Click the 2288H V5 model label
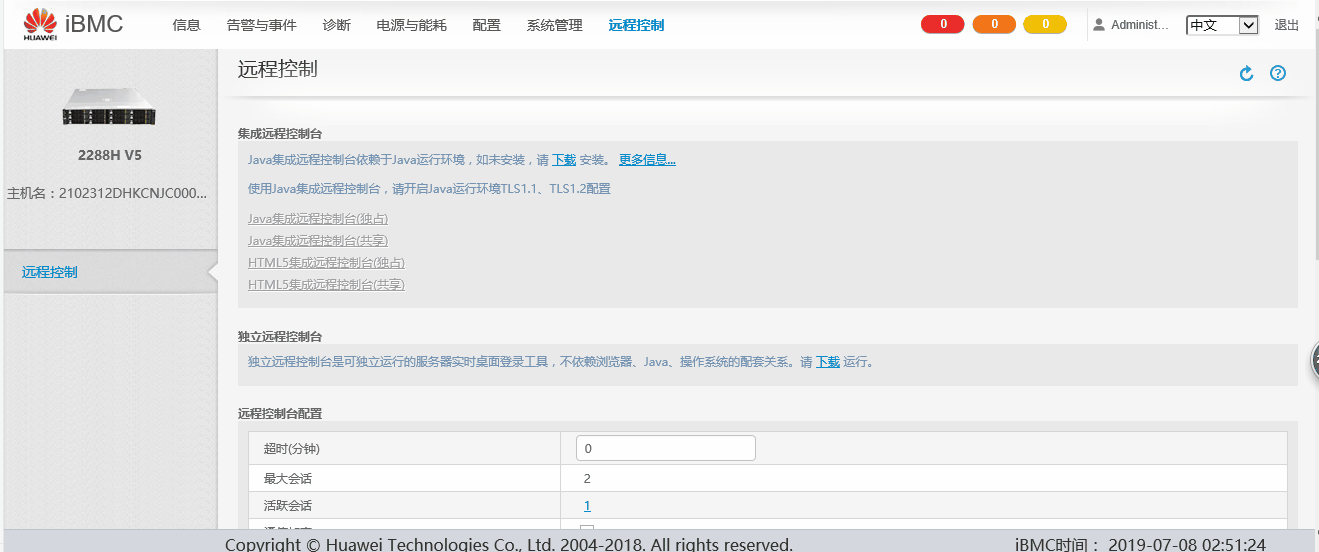1319x552 pixels. (x=110, y=155)
